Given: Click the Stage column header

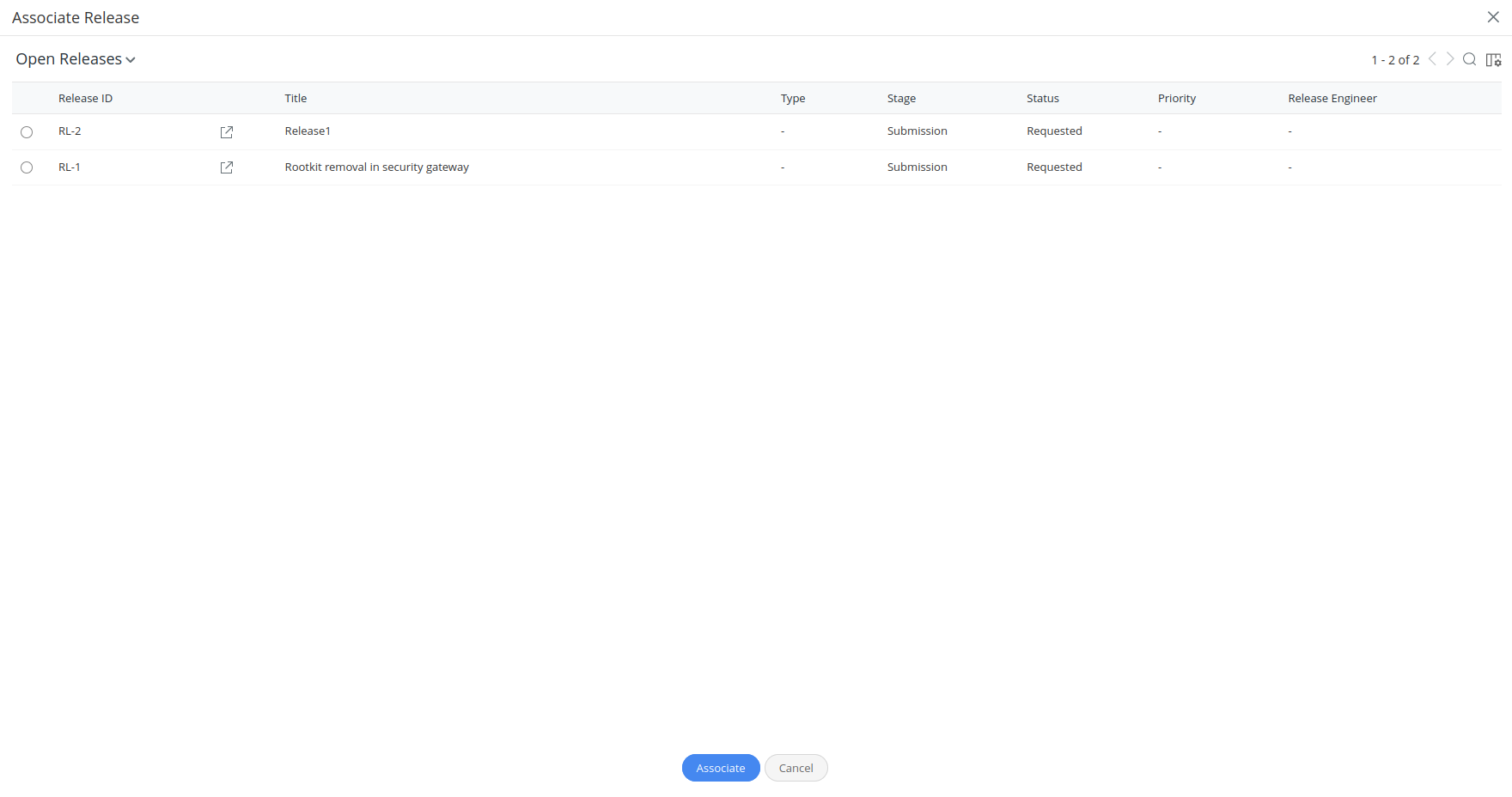Looking at the screenshot, I should pos(901,99).
